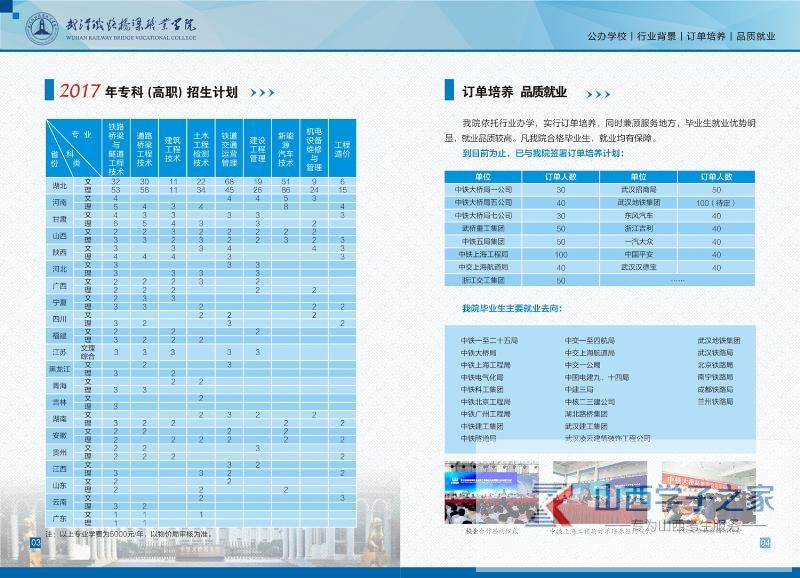Click the value 53 in the 湖北 理 row
This screenshot has height=578, width=800.
click(x=116, y=190)
